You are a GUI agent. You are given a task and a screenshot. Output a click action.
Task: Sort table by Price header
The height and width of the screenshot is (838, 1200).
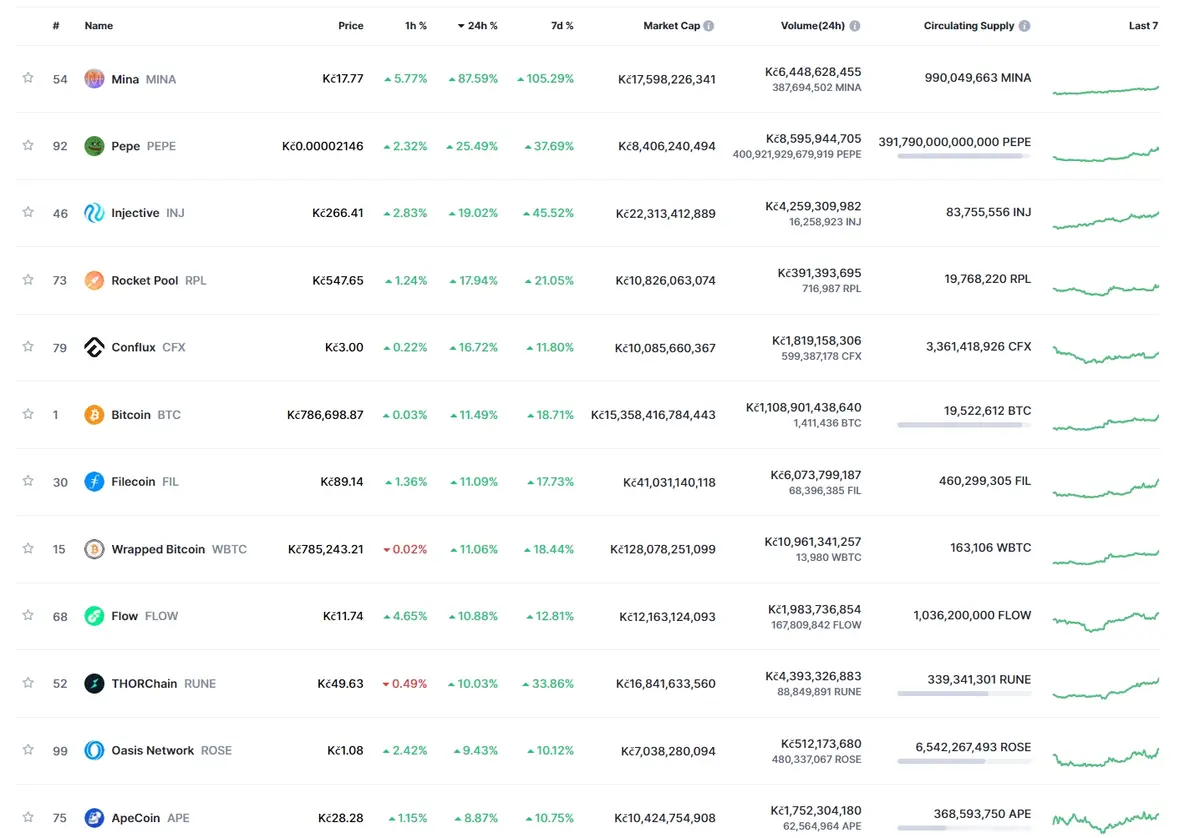pyautogui.click(x=351, y=26)
